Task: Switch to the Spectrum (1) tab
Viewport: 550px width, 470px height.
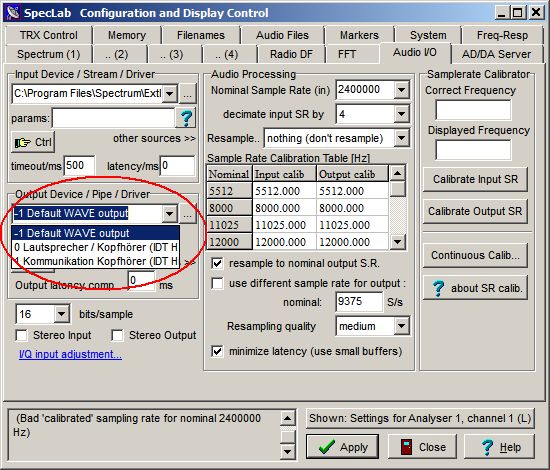Action: point(48,54)
